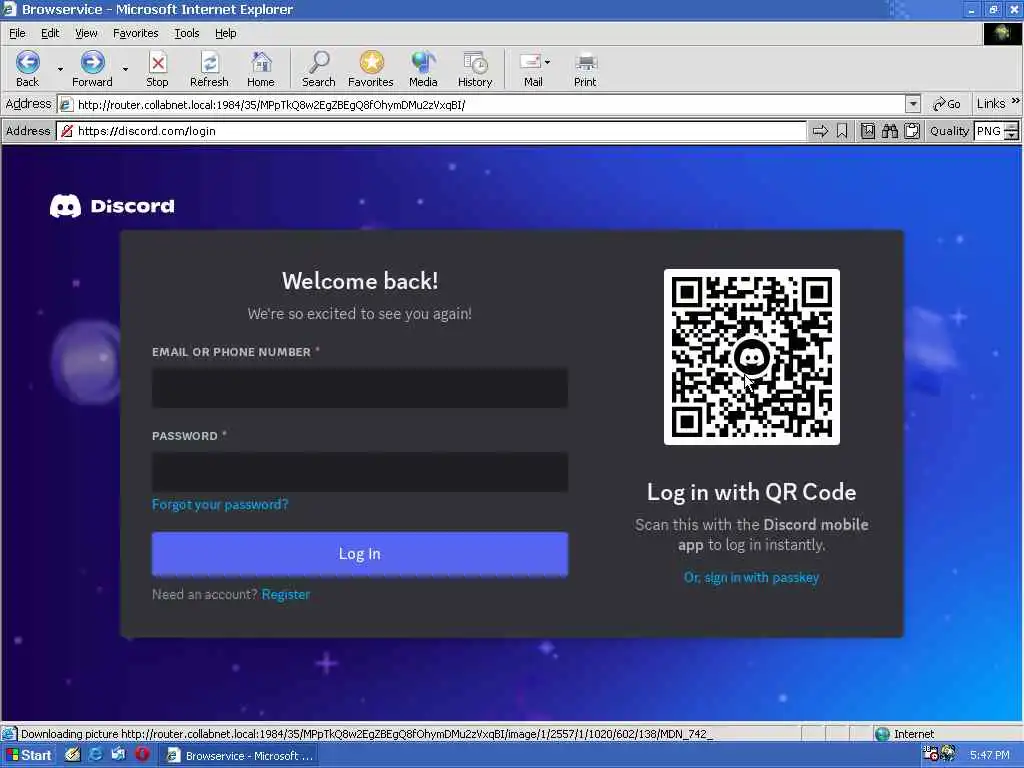This screenshot has width=1024, height=768.
Task: Click the Browservice bookmarks list icon
Action: pyautogui.click(x=867, y=131)
